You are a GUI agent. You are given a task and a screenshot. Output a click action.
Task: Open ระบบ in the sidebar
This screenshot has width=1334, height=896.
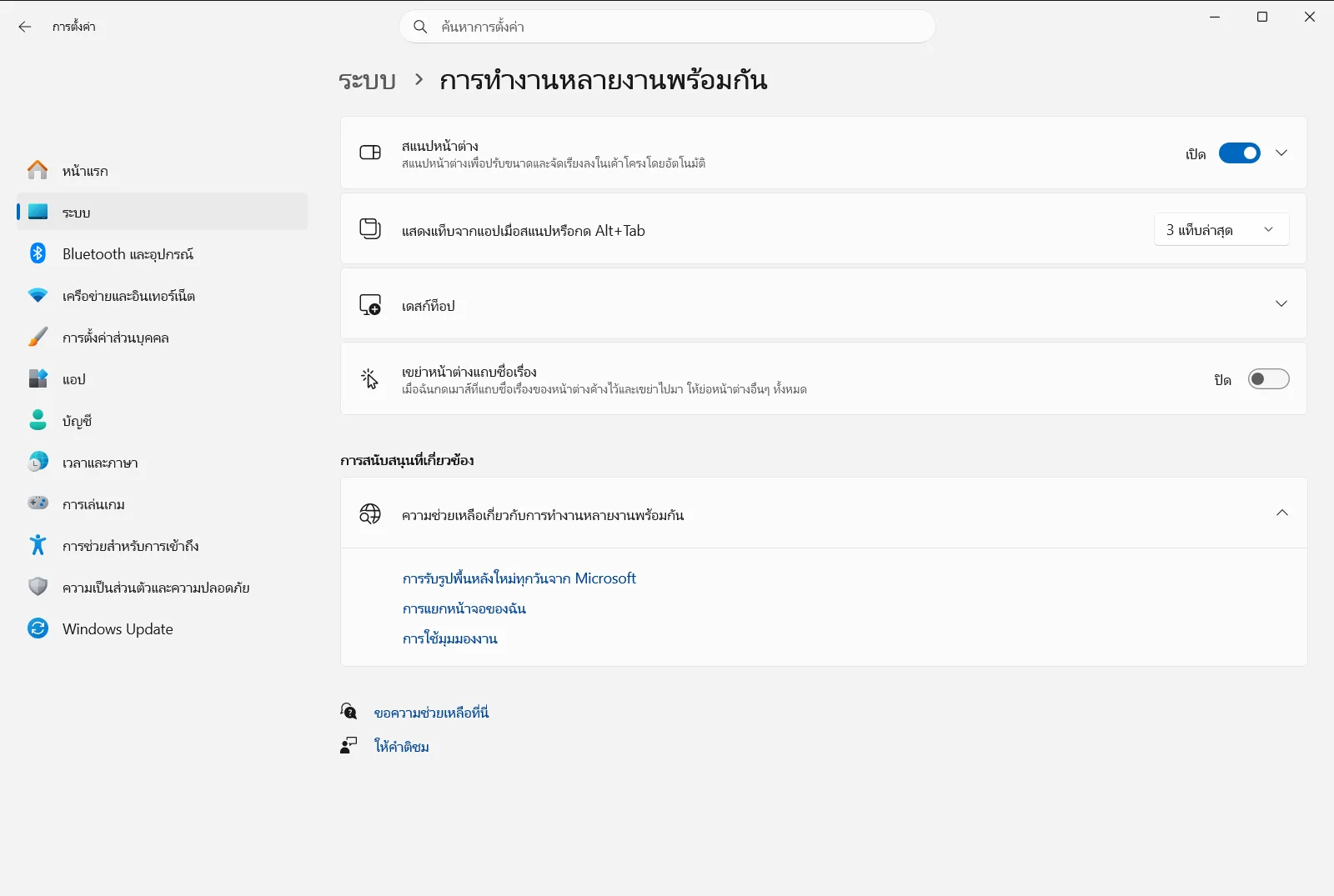point(163,212)
